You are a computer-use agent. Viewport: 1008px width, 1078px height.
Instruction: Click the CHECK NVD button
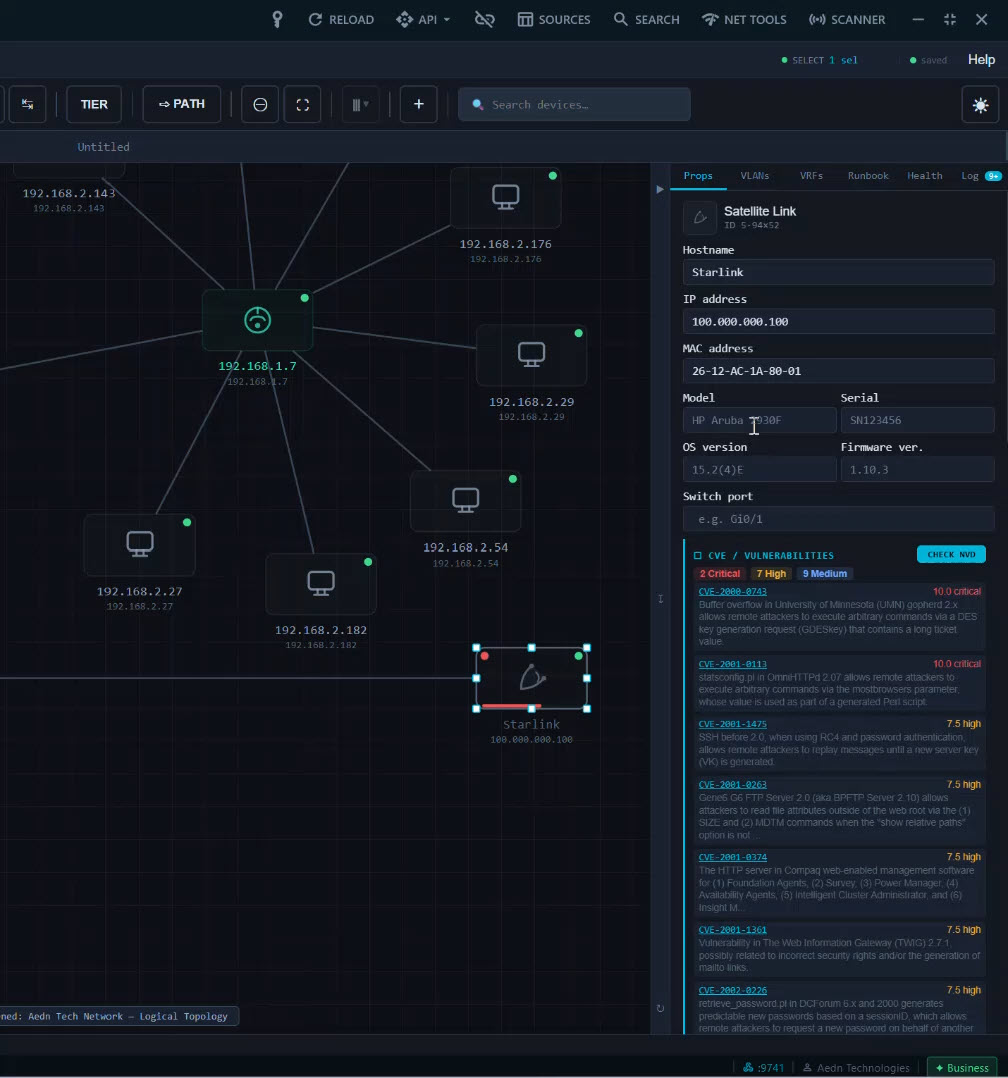point(951,554)
